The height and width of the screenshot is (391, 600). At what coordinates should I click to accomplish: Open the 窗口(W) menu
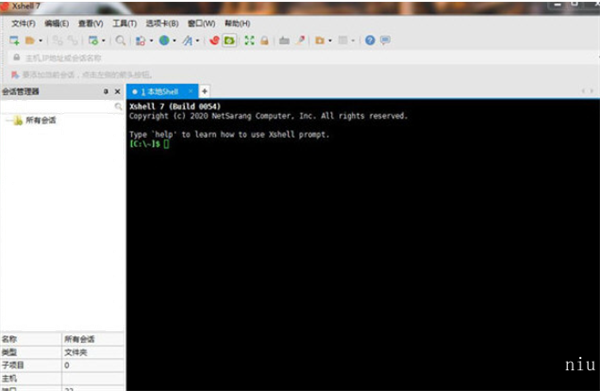click(201, 24)
